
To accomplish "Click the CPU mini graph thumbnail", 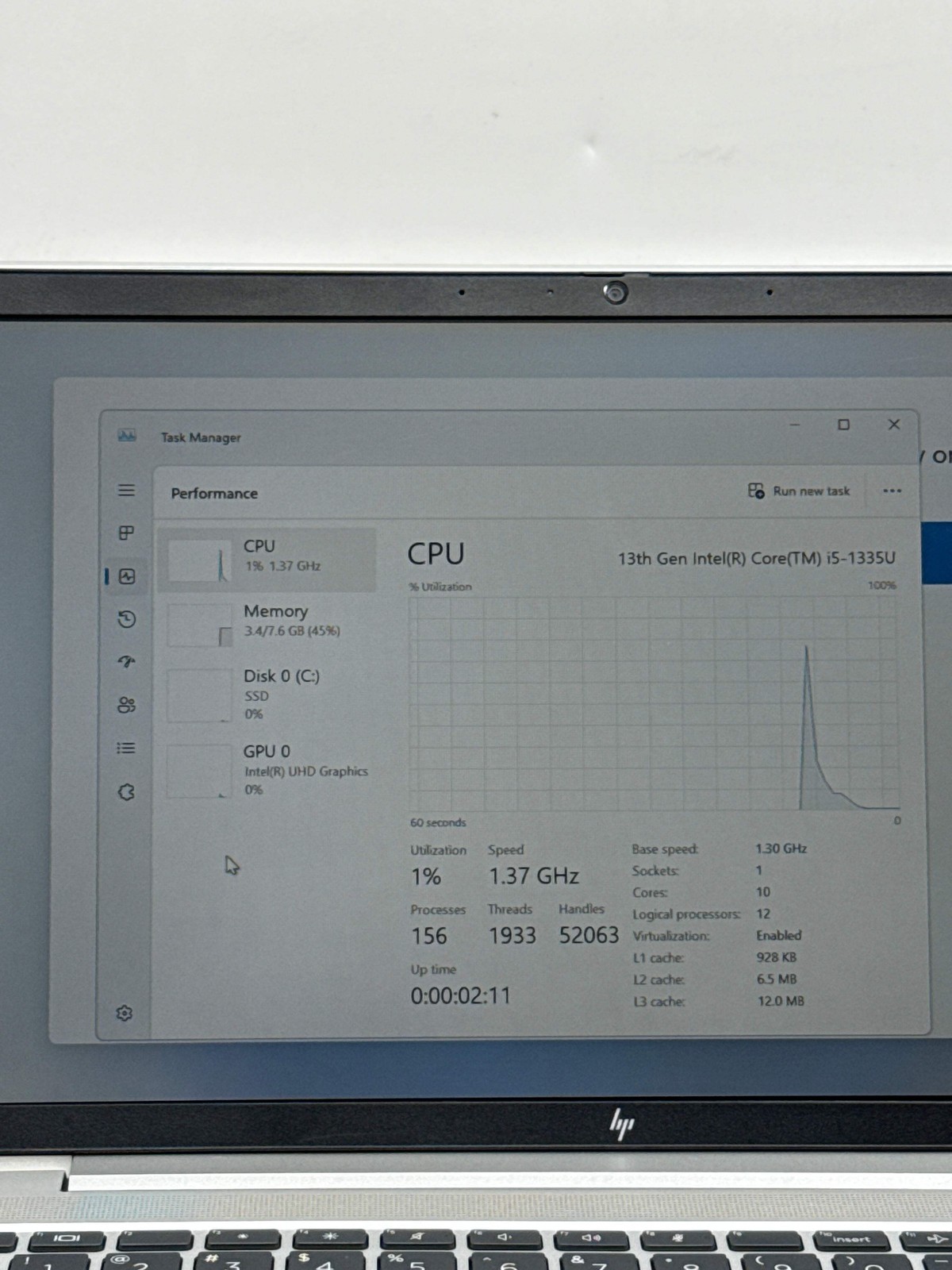I will 198,561.
